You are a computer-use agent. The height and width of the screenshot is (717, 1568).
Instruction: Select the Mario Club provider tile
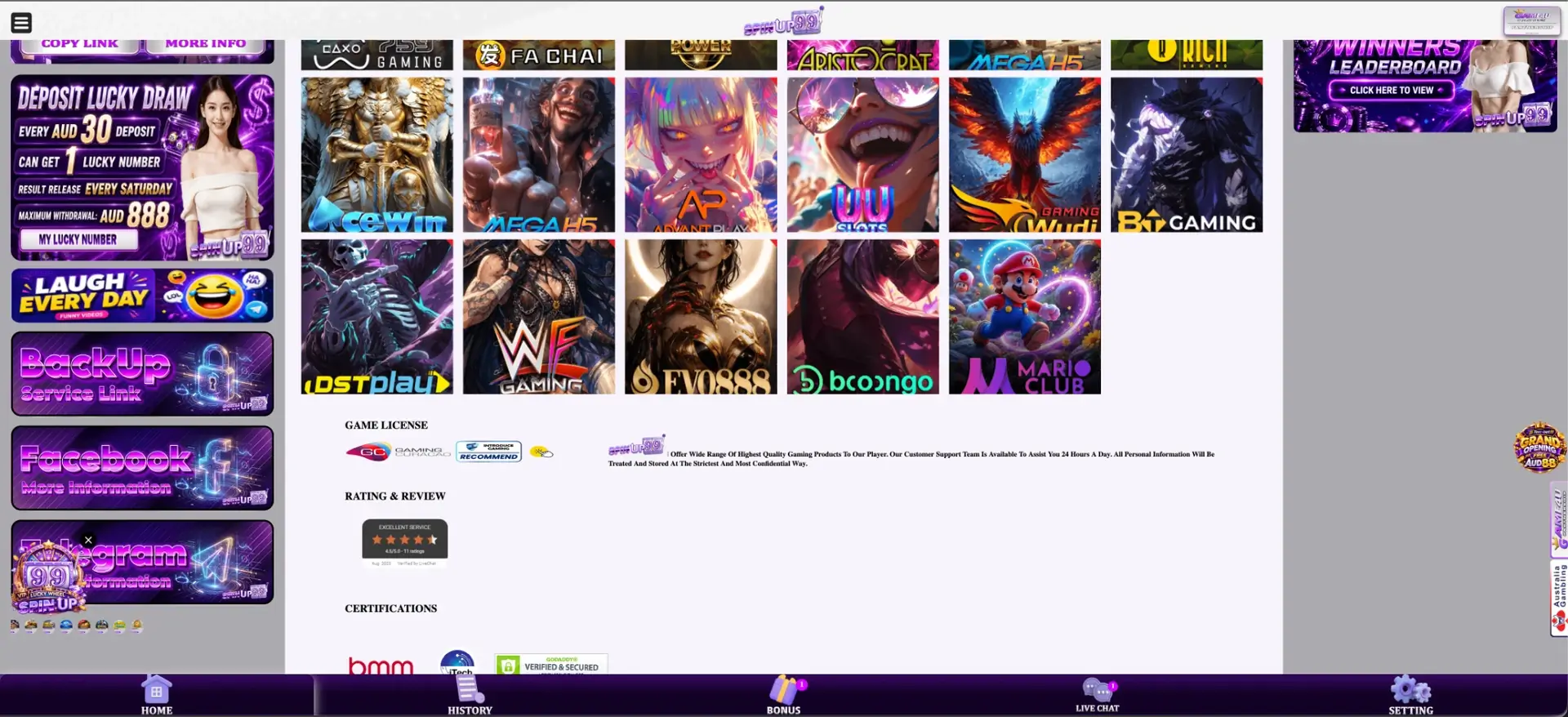(x=1025, y=317)
